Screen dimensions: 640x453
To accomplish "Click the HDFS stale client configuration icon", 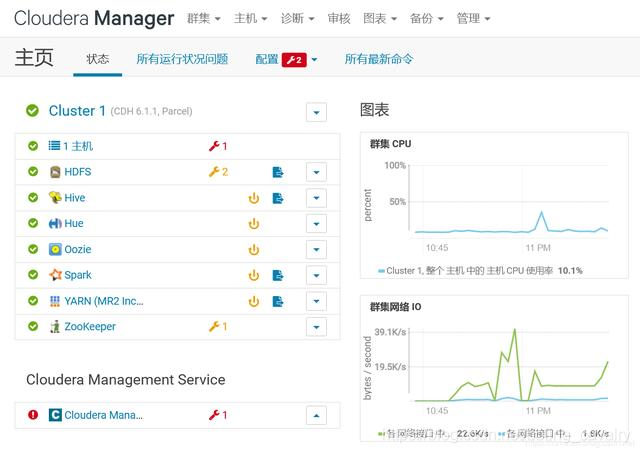I will (278, 172).
